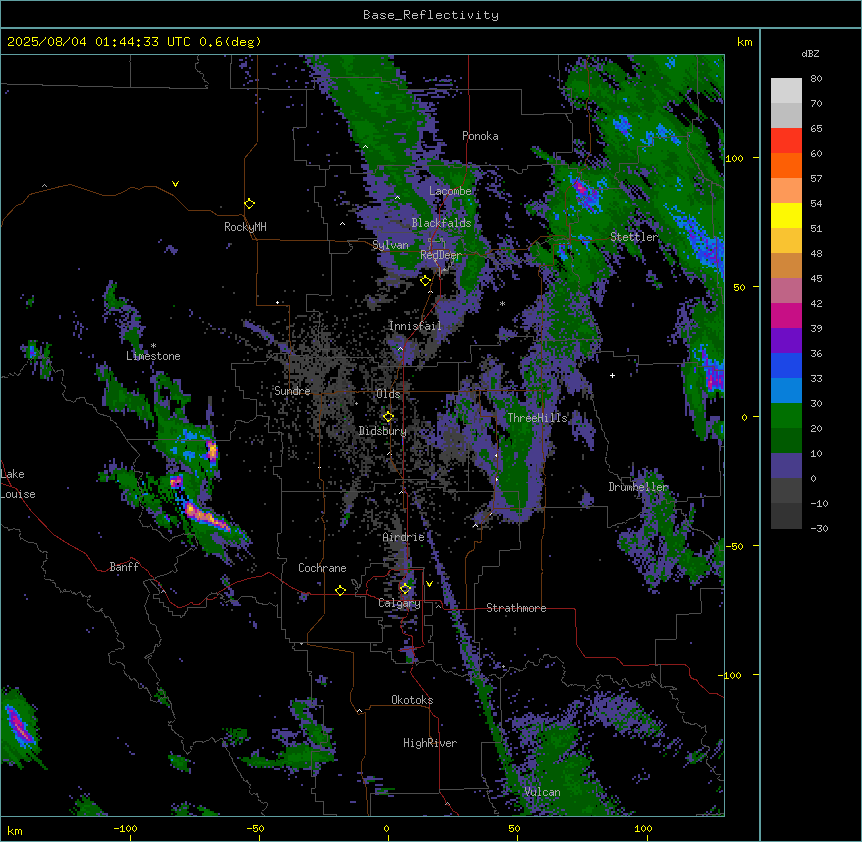Viewport: 862px width, 842px height.
Task: Select the dark green swatch below 20
Action: click(x=786, y=440)
